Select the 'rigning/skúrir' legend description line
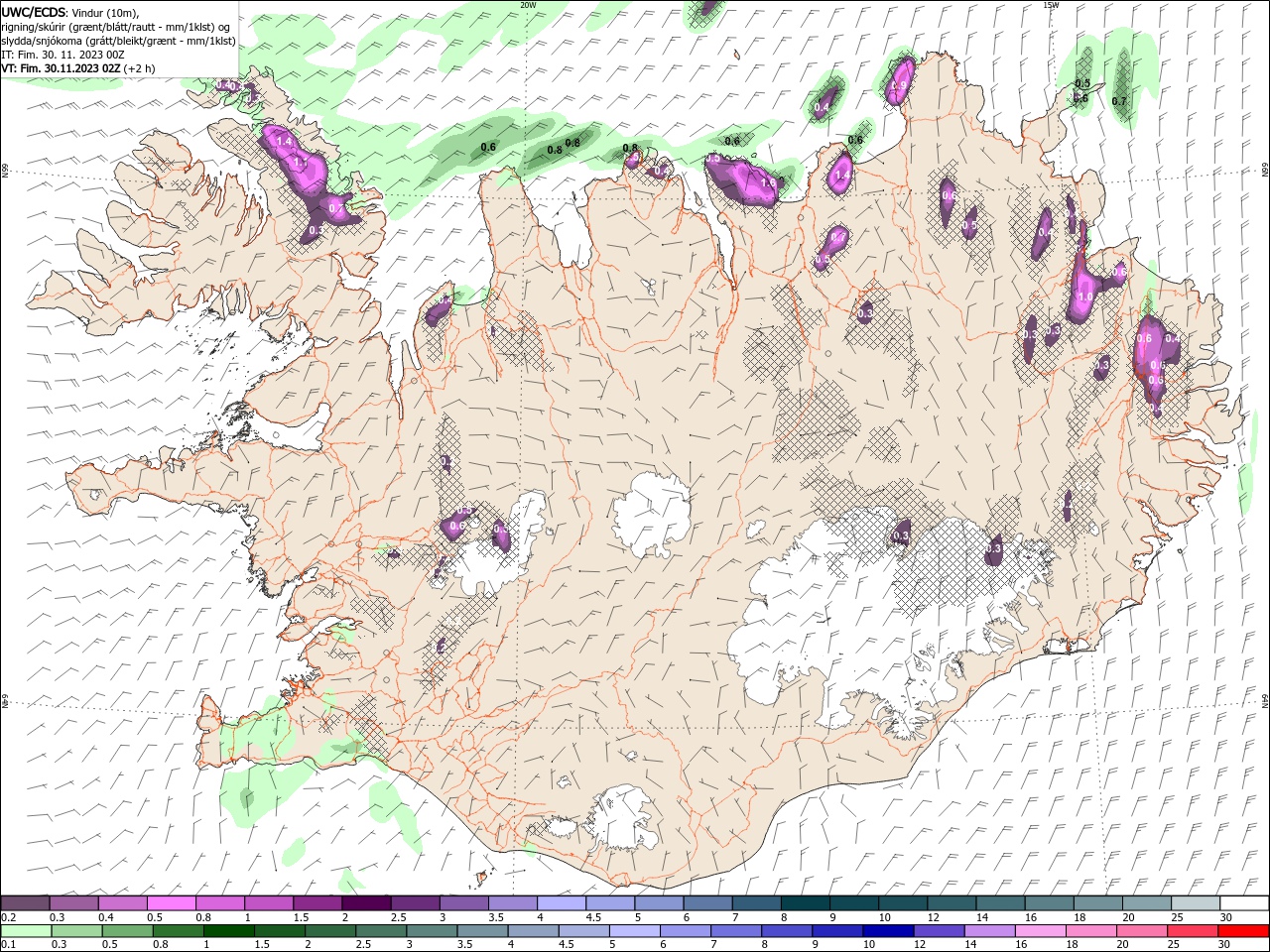 [x=116, y=27]
